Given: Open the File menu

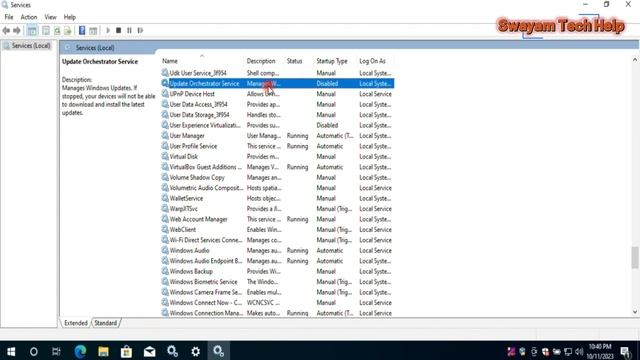Looking at the screenshot, I should pyautogui.click(x=9, y=17).
